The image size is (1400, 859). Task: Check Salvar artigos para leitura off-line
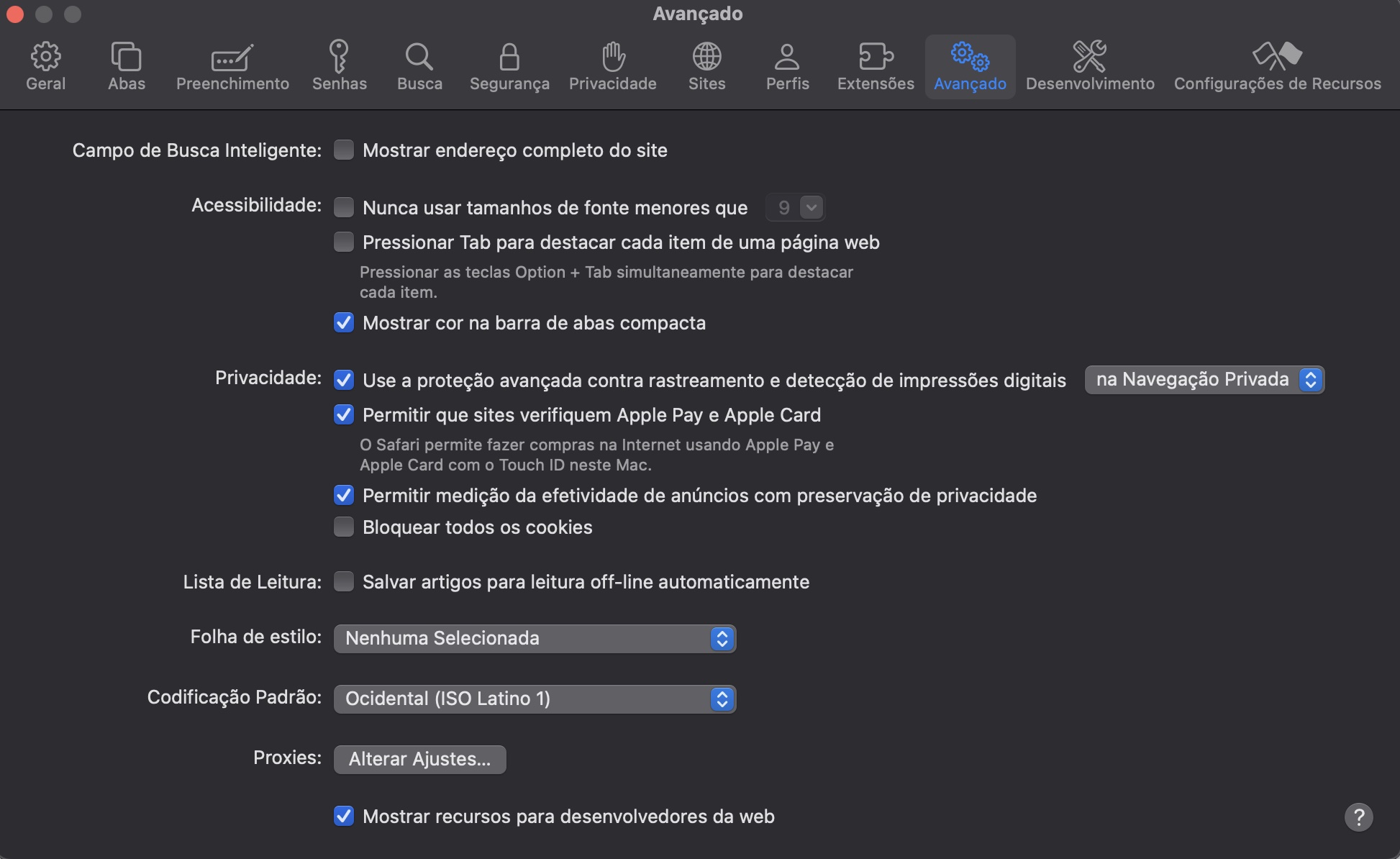click(x=345, y=581)
